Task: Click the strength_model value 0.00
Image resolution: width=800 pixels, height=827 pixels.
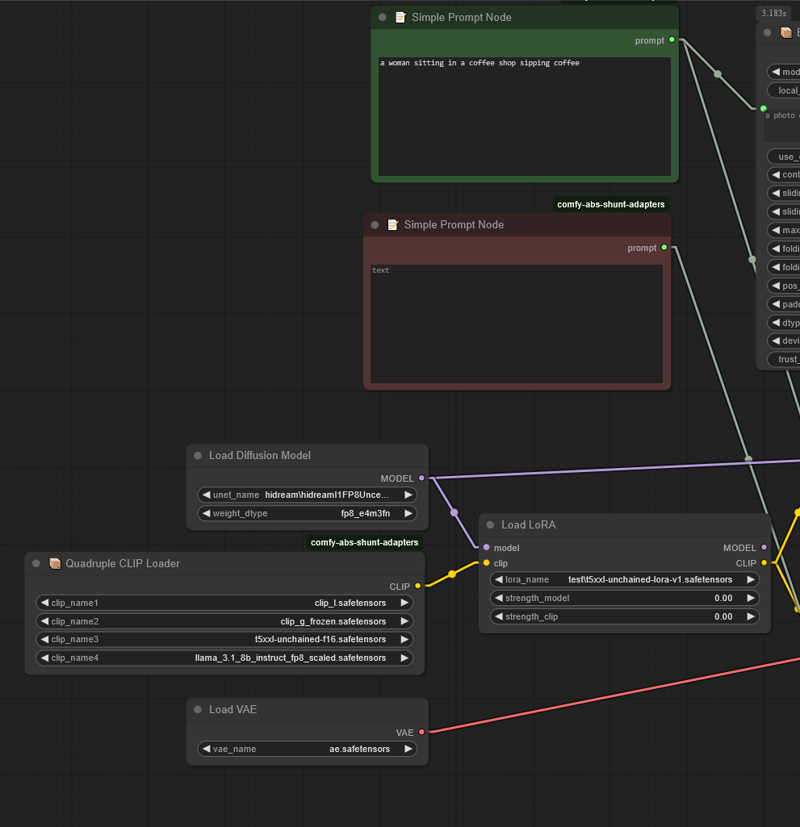Action: pyautogui.click(x=723, y=598)
